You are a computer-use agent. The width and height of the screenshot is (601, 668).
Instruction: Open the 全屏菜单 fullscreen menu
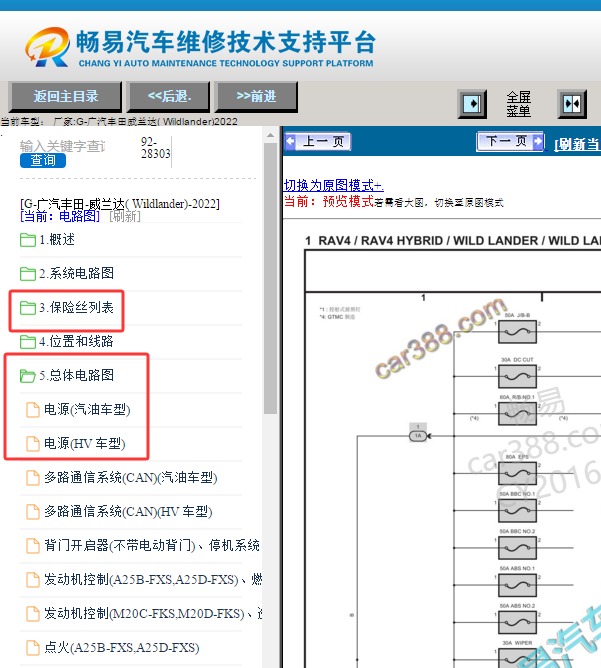(x=518, y=104)
